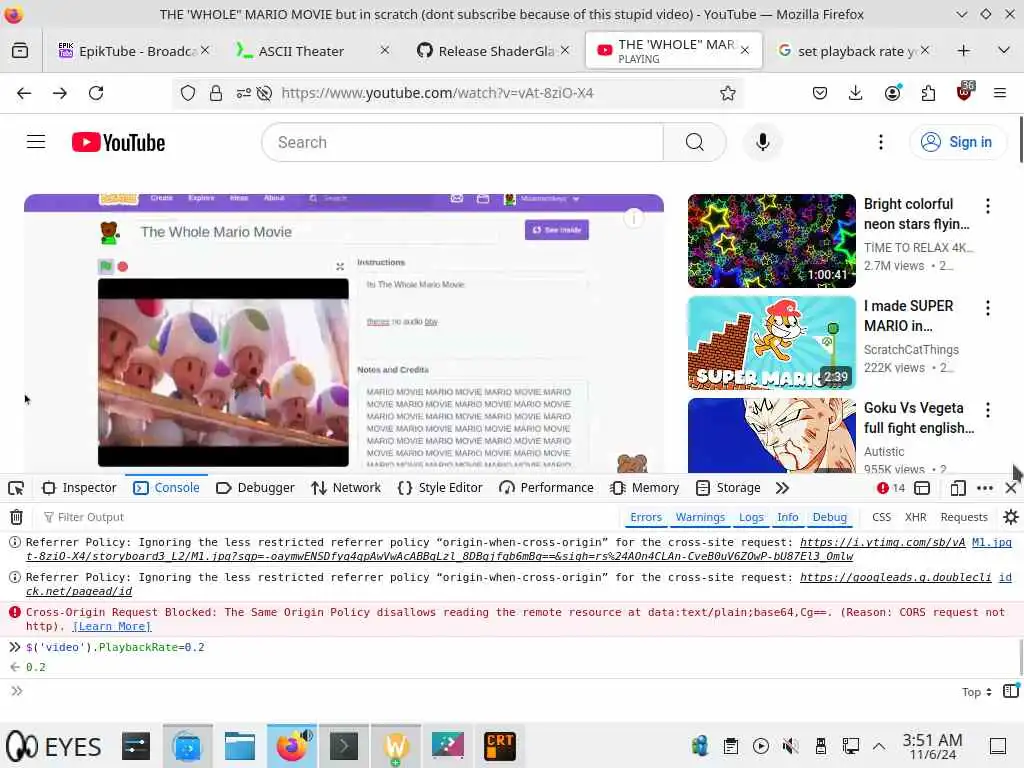Open YouTube settings three-dot menu

tap(881, 142)
